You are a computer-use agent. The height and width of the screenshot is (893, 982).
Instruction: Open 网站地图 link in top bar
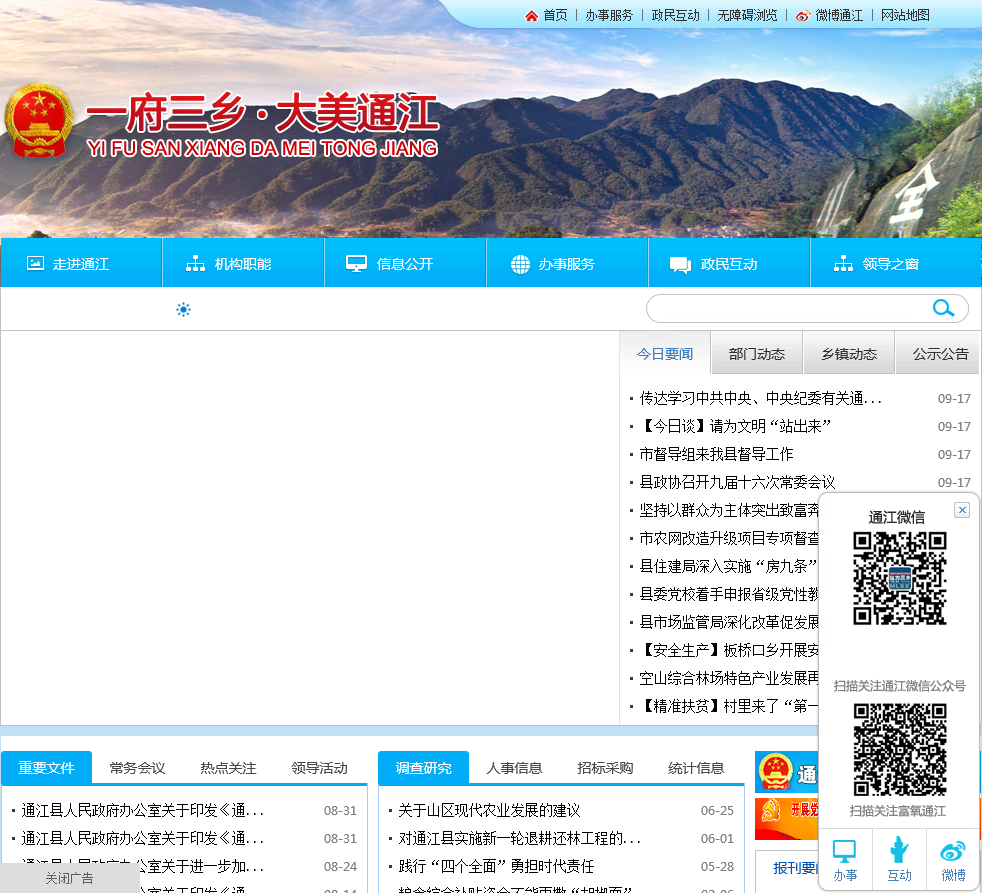[905, 16]
